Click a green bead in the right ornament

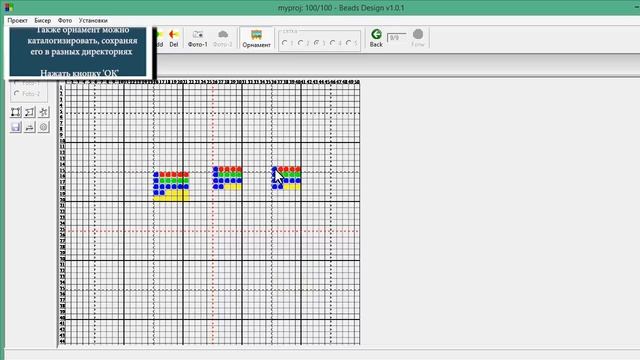click(292, 175)
